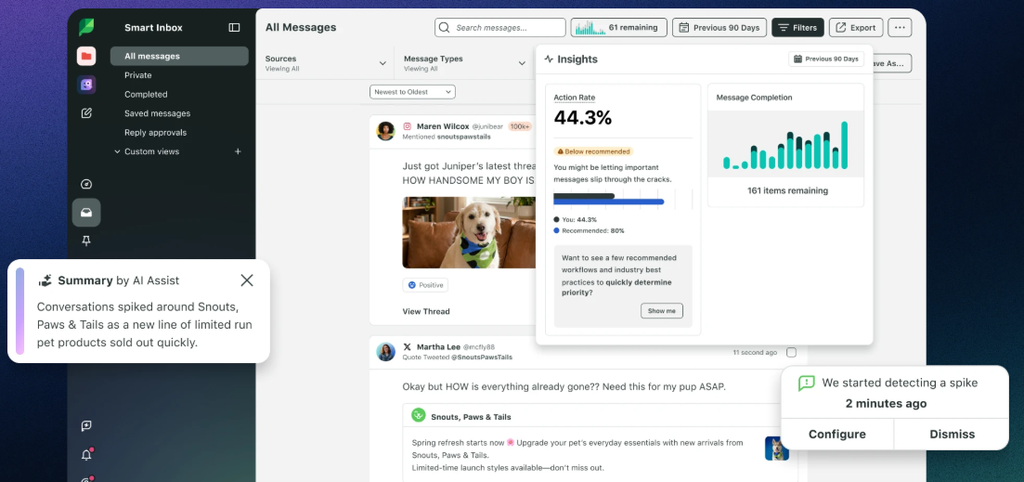Check the box on Martha Lee's message
Screen dimensions: 1024x482
coord(791,353)
